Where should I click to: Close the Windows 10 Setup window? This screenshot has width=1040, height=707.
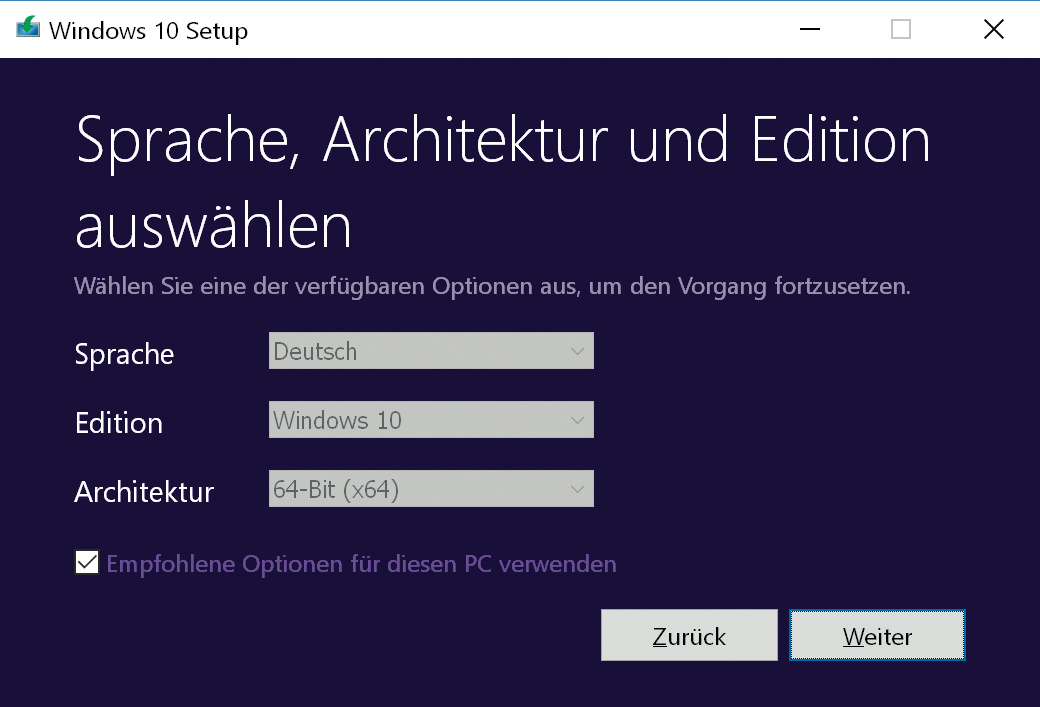coord(993,30)
